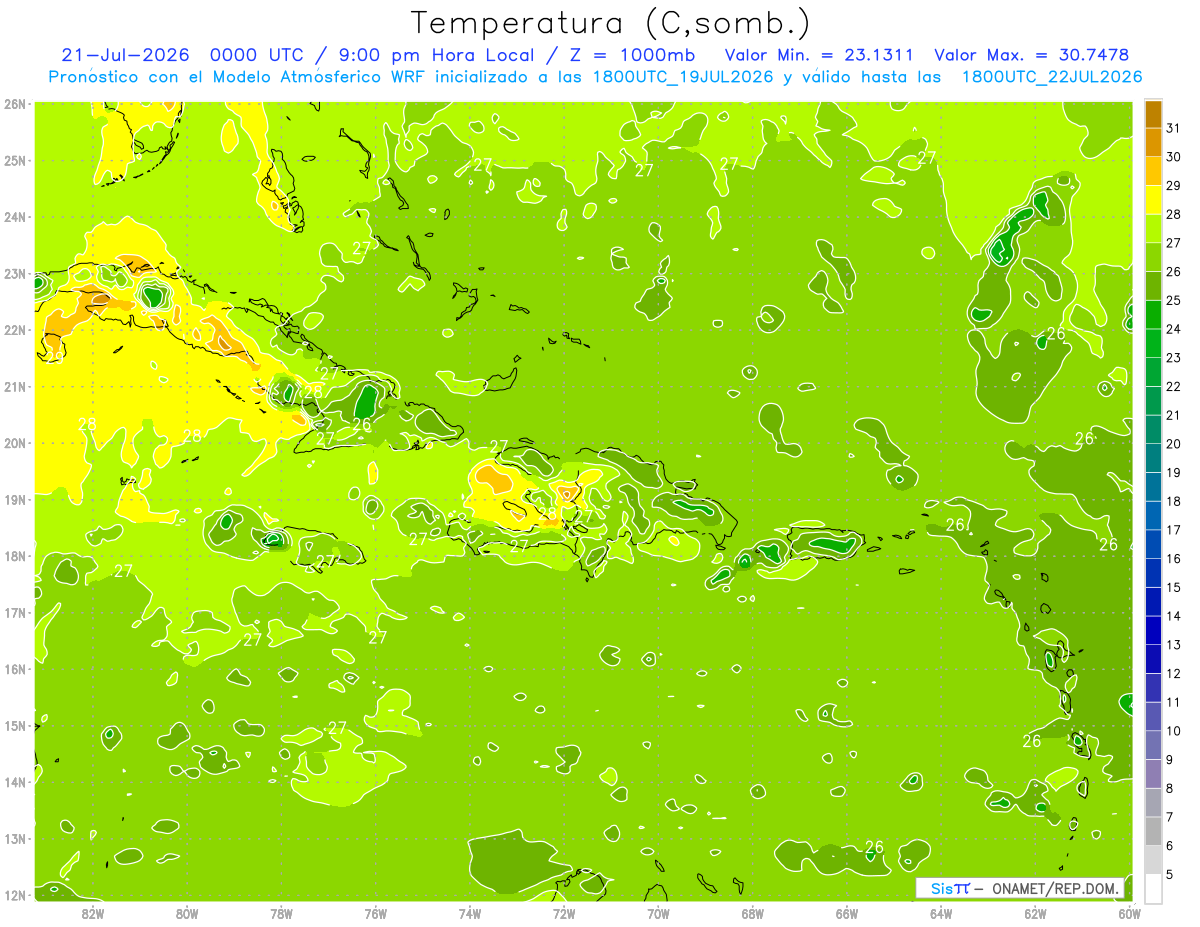Click the '26N' latitude axis label
The height and width of the screenshot is (927, 1200).
pos(15,104)
